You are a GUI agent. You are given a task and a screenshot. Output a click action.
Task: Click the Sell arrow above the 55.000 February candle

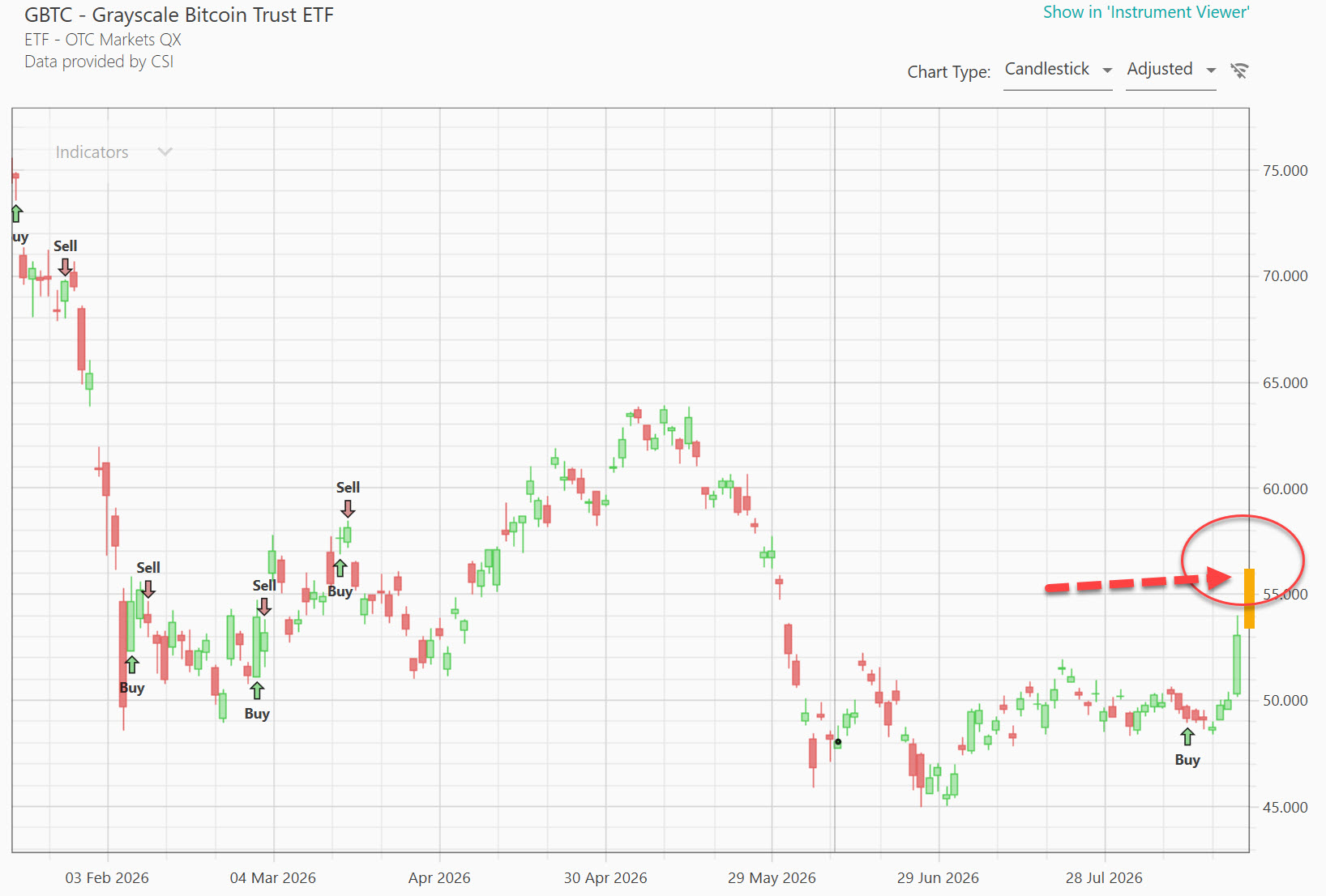tap(148, 589)
